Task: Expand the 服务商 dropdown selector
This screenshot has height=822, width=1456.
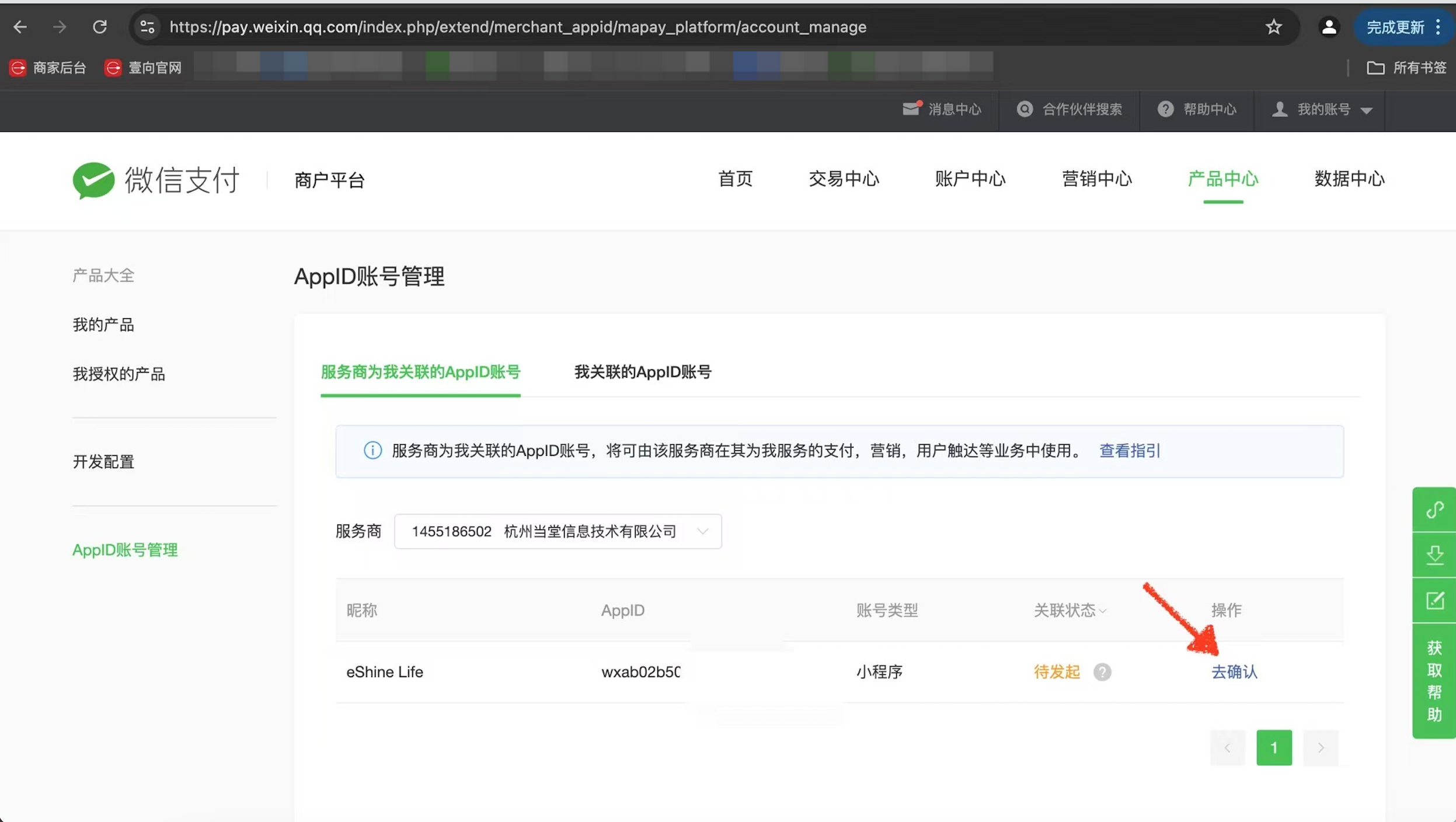Action: (x=558, y=531)
